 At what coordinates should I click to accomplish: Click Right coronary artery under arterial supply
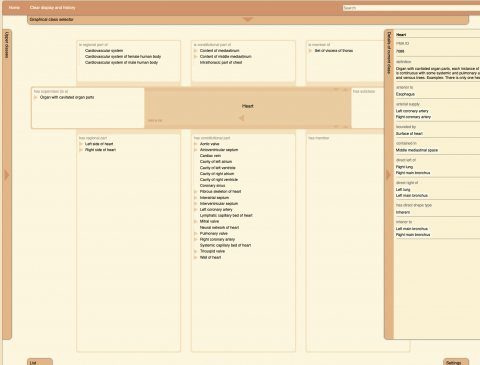point(413,117)
